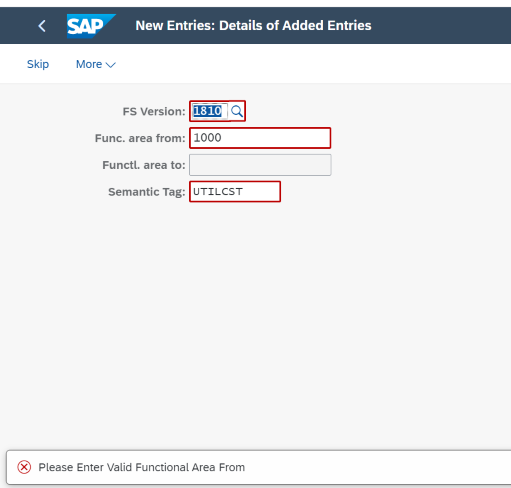This screenshot has width=511, height=488.
Task: Click the red error icon in status bar
Action: 24,467
